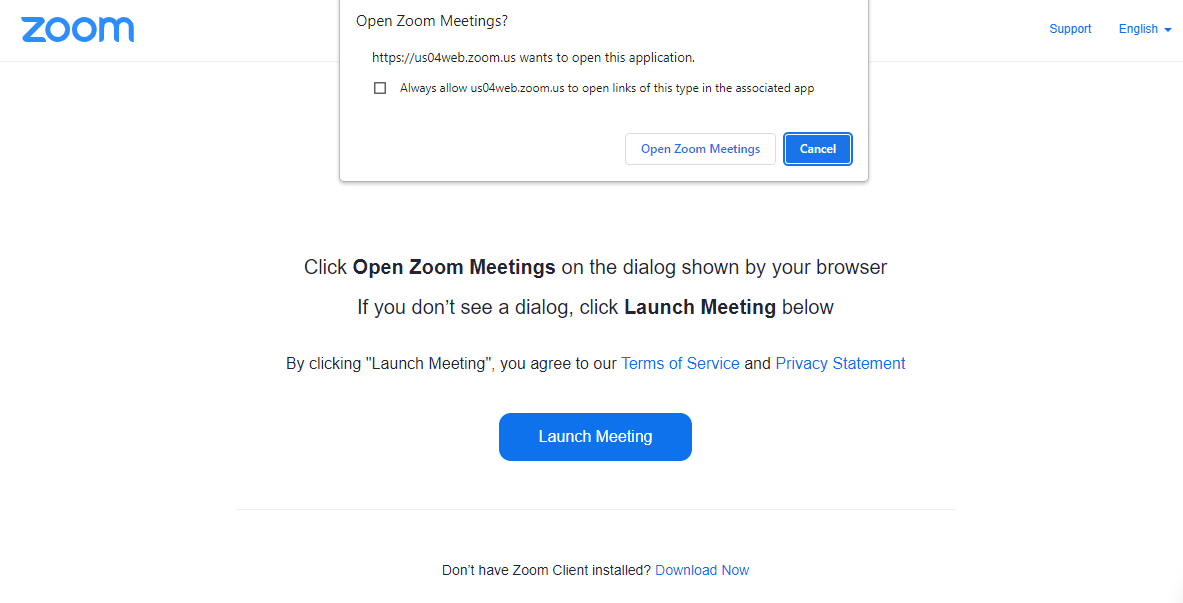The image size is (1183, 603).
Task: Click the 'Don't have Zoom Client installed?' text
Action: click(x=546, y=570)
